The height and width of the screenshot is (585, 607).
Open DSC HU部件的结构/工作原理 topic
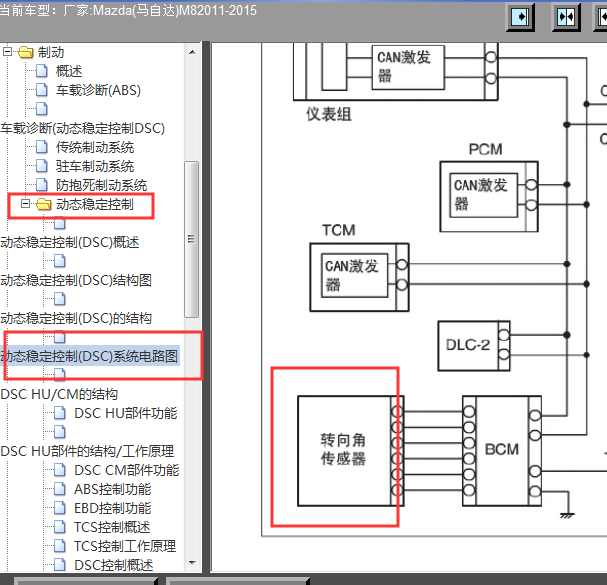coord(87,451)
